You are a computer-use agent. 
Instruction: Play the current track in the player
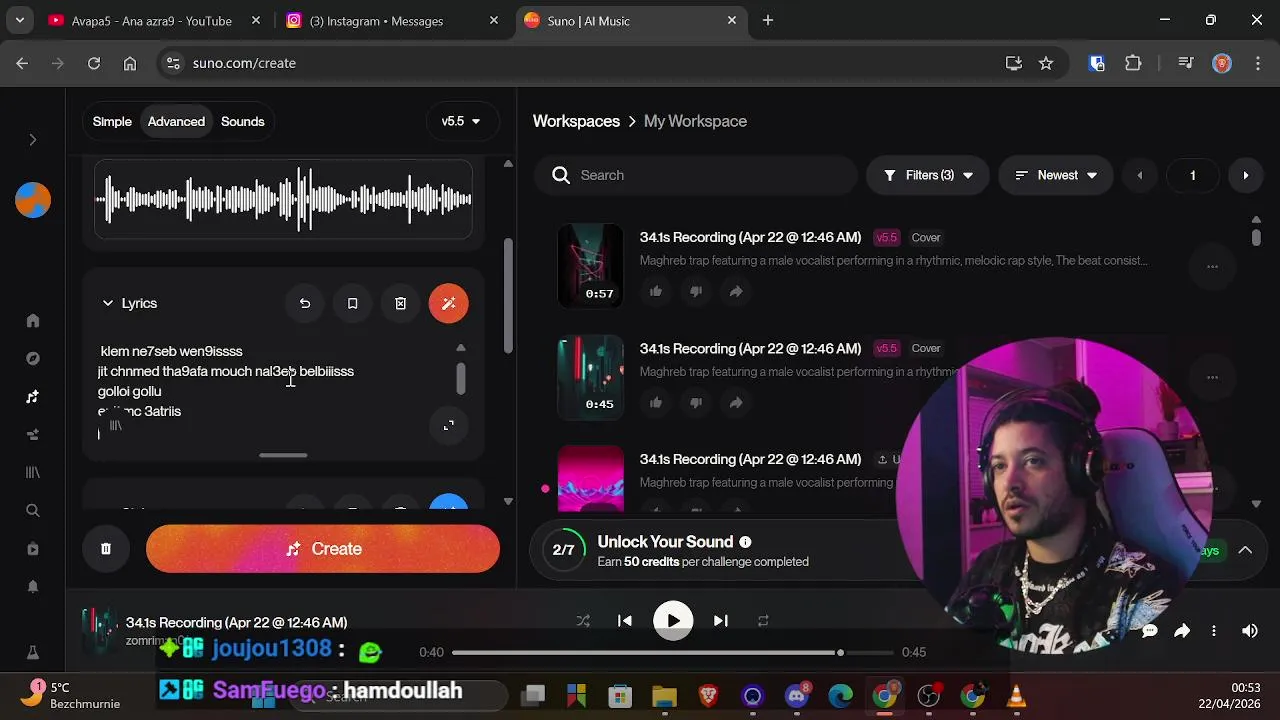(x=673, y=621)
